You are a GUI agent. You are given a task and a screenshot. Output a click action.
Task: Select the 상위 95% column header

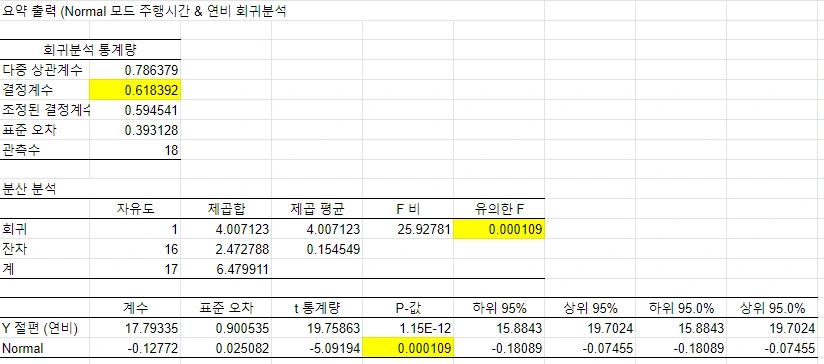[x=590, y=308]
